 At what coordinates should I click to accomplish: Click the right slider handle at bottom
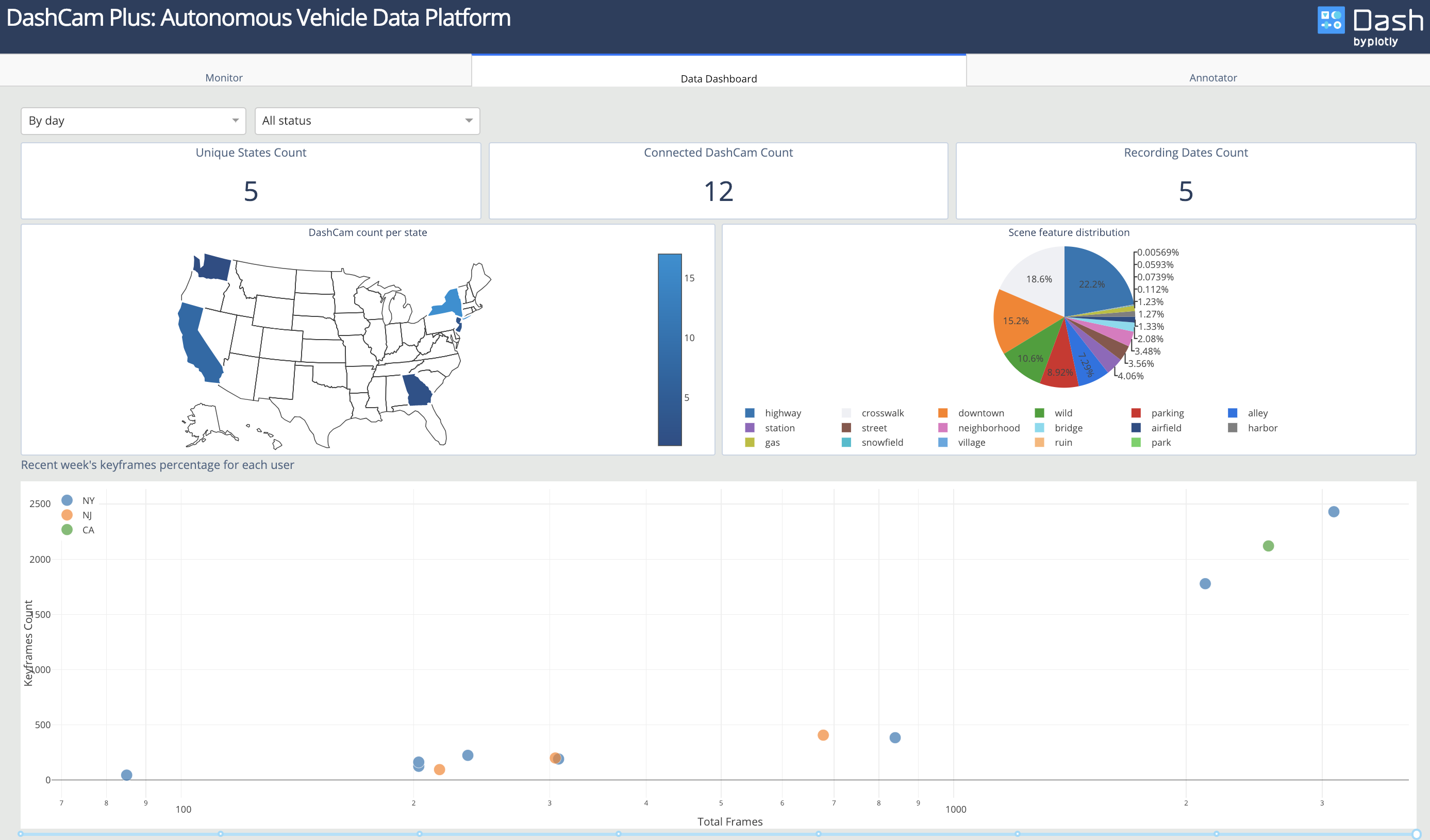tap(1417, 834)
